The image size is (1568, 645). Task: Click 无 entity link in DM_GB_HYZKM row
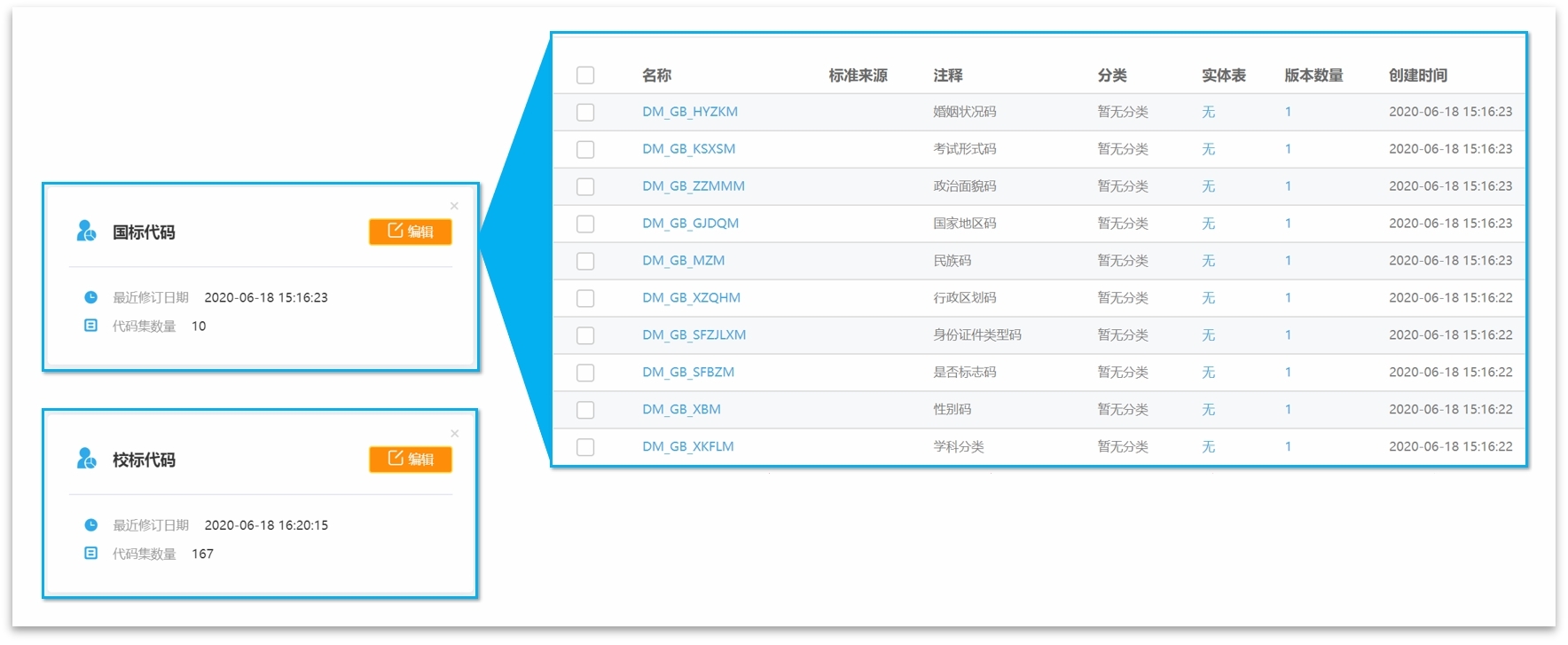1209,112
